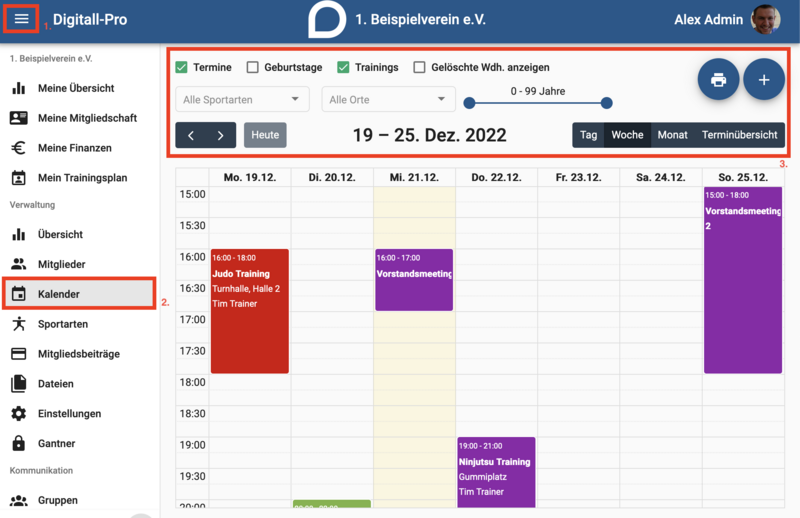
Task: Switch to Woche view
Action: point(628,135)
